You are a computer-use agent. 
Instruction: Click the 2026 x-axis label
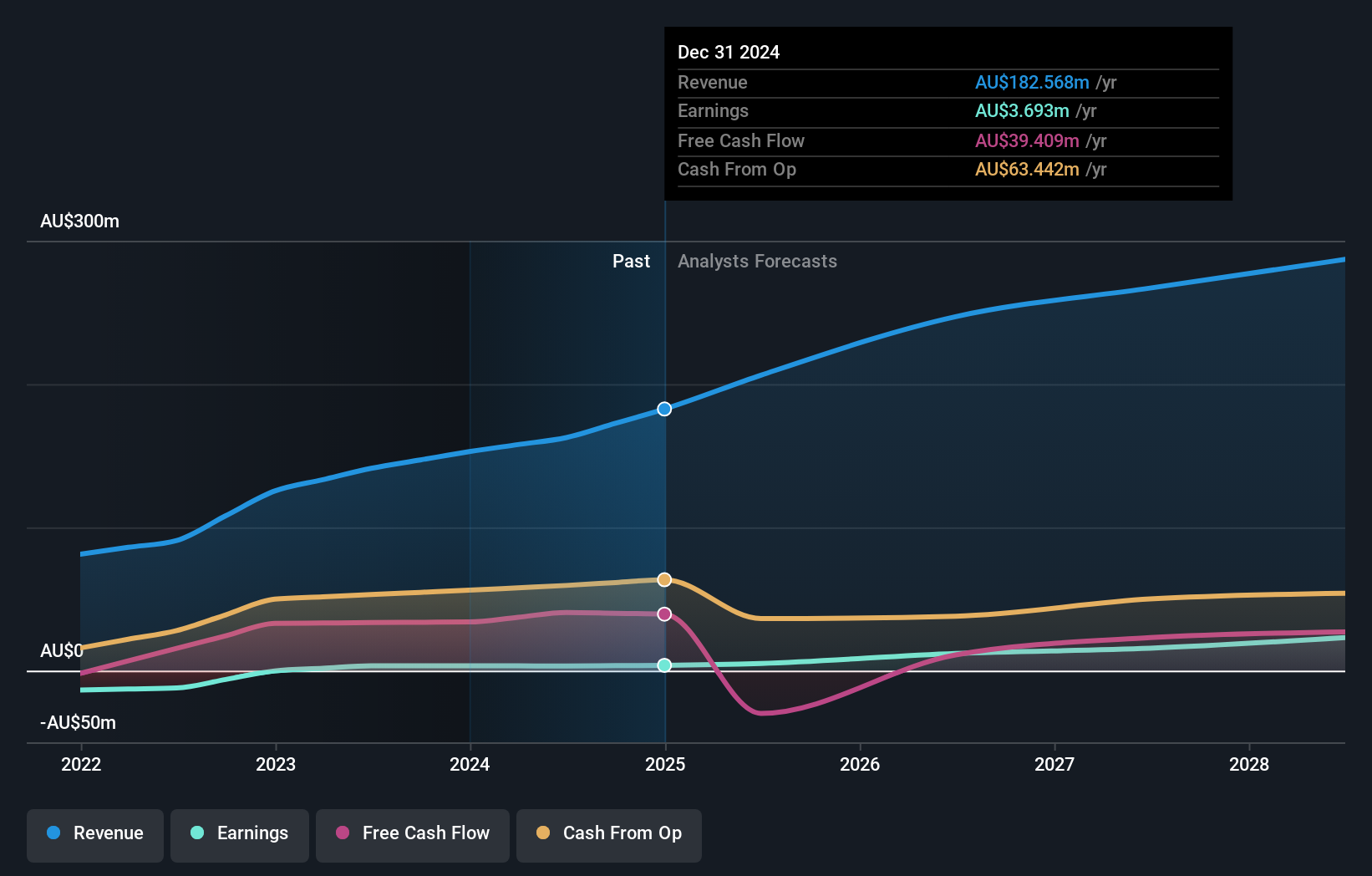860,764
